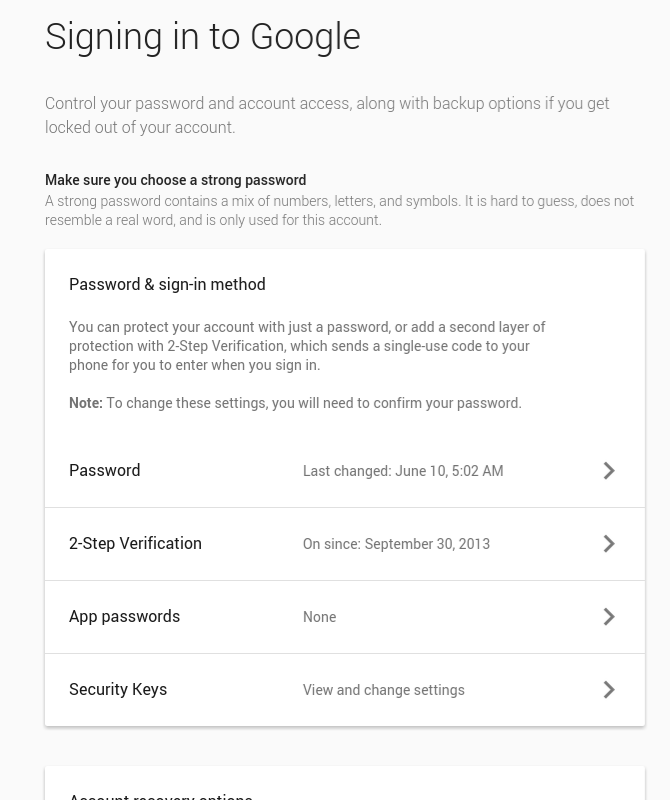This screenshot has width=670, height=800.
Task: Click the Security Keys label
Action: coord(118,689)
